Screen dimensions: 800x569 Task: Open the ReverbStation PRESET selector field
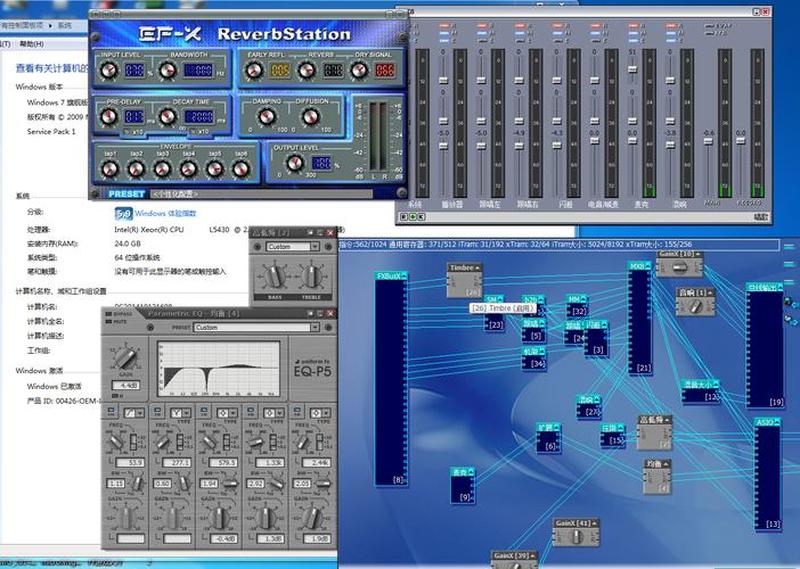[x=261, y=194]
